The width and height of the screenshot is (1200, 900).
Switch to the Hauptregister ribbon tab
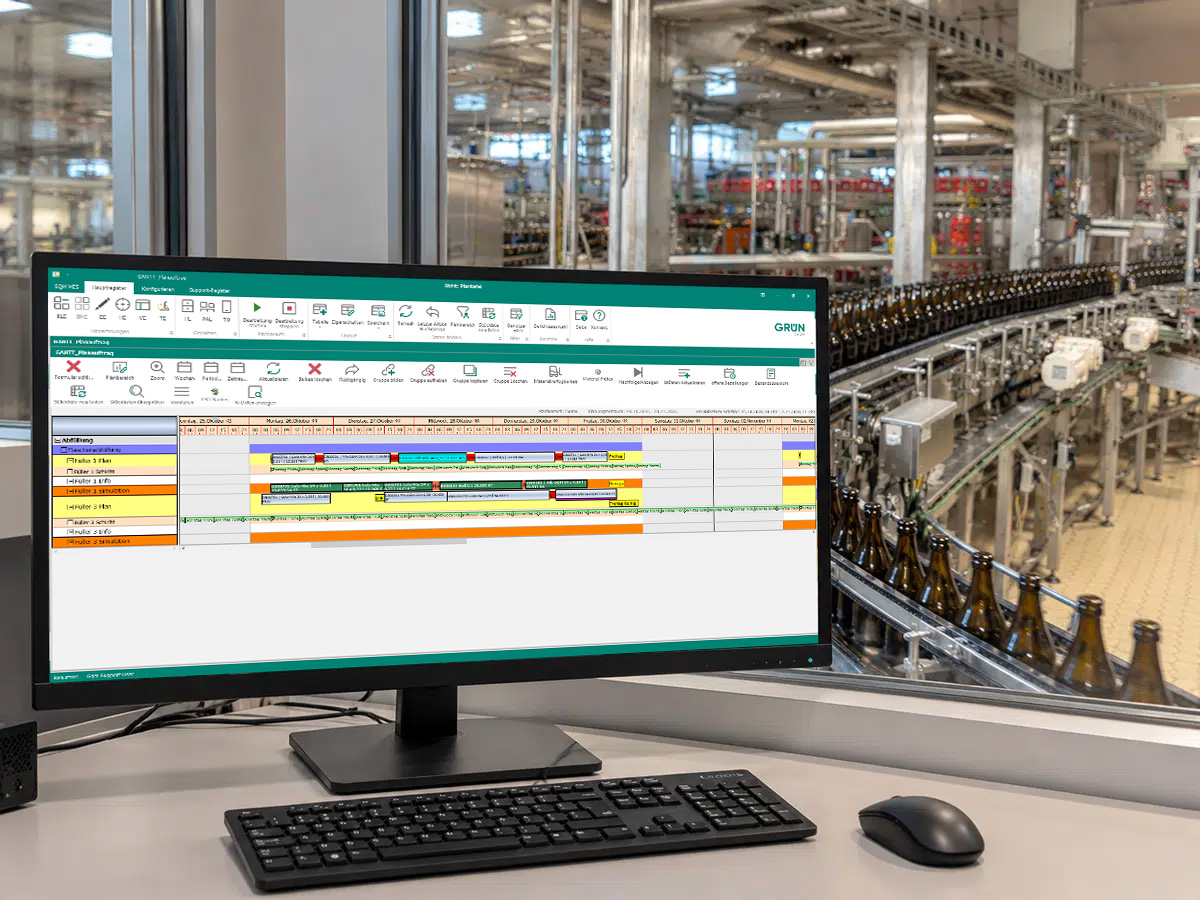[x=109, y=287]
